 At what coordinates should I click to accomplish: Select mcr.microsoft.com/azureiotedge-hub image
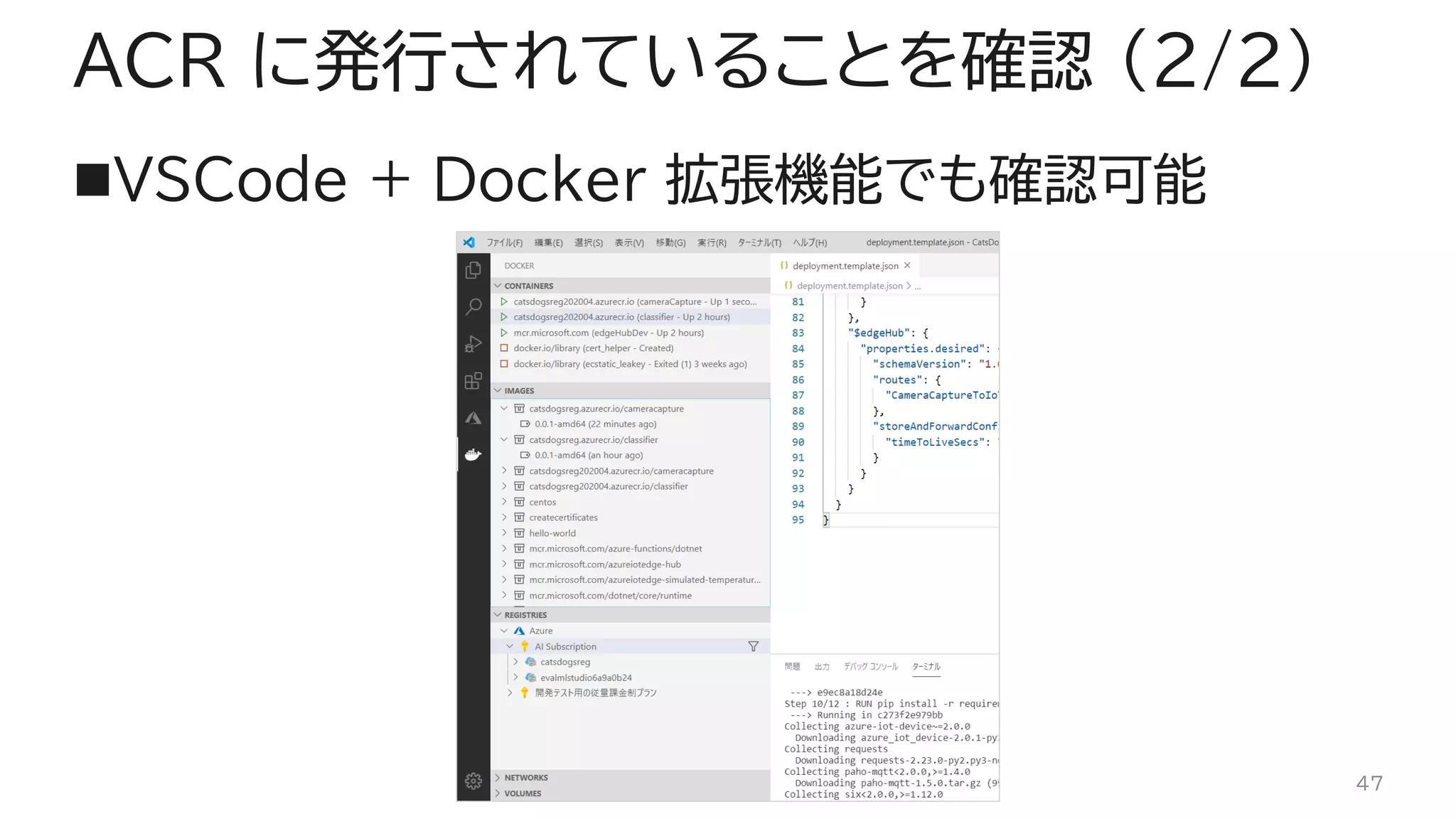point(631,564)
